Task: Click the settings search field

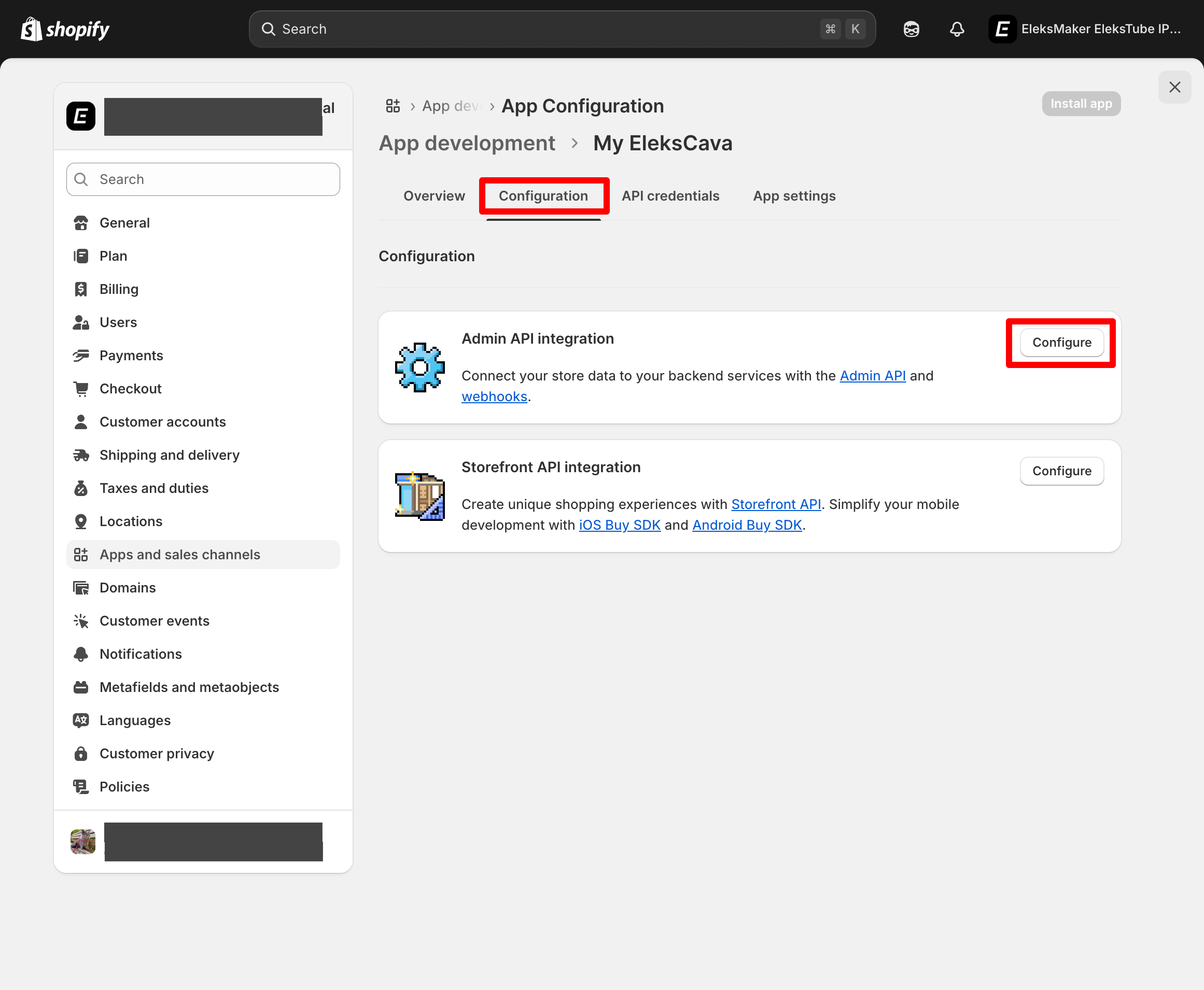Action: pos(202,179)
